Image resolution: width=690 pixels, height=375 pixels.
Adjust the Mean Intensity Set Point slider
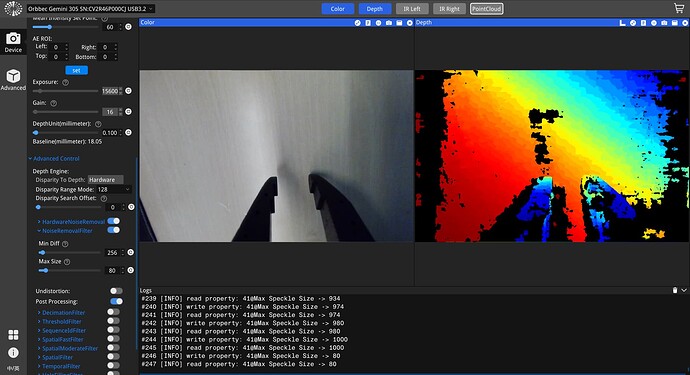[66, 27]
